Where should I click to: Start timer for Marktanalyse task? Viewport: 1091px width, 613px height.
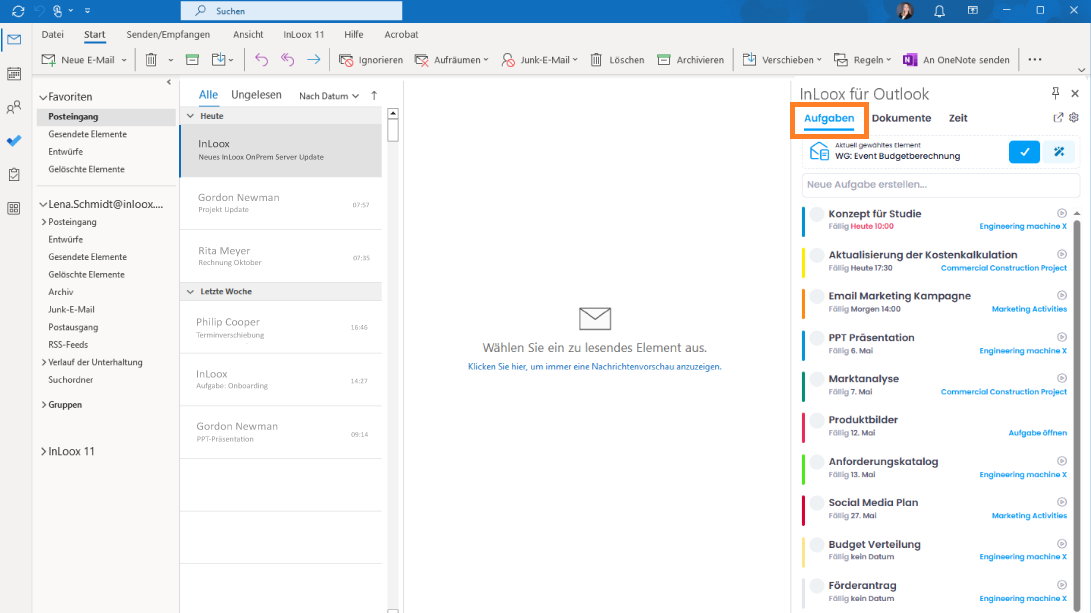tap(1062, 379)
